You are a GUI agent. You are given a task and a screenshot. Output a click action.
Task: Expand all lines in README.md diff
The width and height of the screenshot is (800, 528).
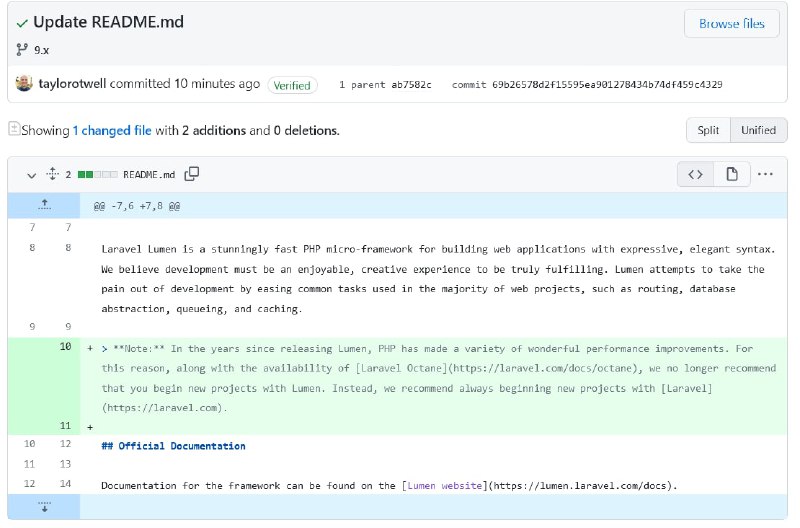(53, 174)
